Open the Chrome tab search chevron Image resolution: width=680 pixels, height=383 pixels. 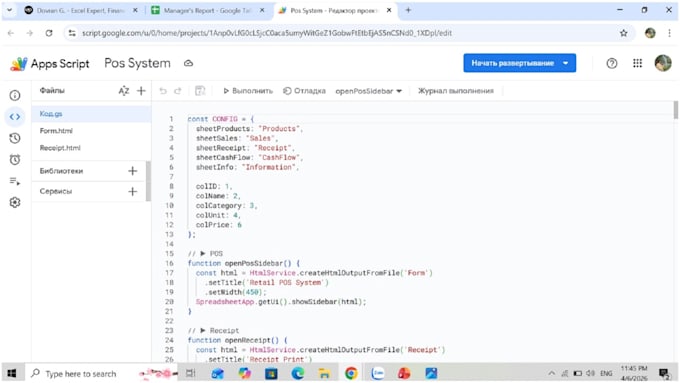(x=9, y=10)
